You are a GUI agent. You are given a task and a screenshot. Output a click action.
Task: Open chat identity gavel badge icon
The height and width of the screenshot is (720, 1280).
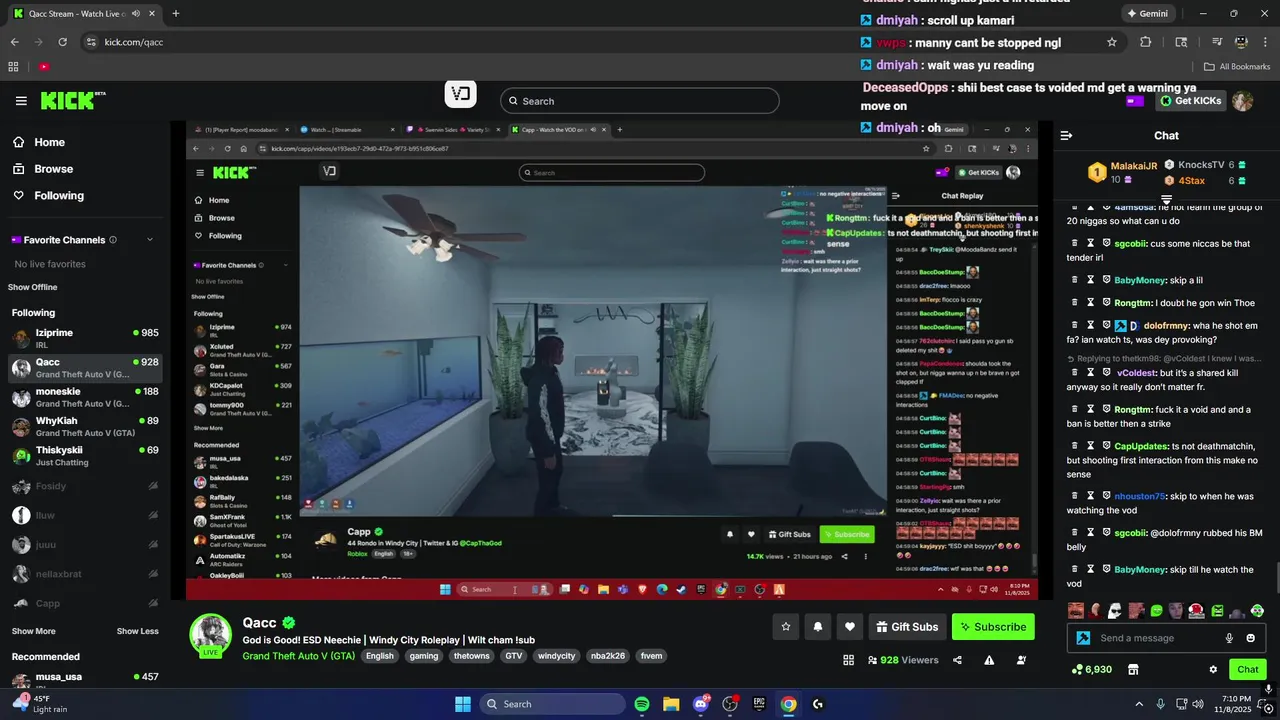click(1083, 638)
